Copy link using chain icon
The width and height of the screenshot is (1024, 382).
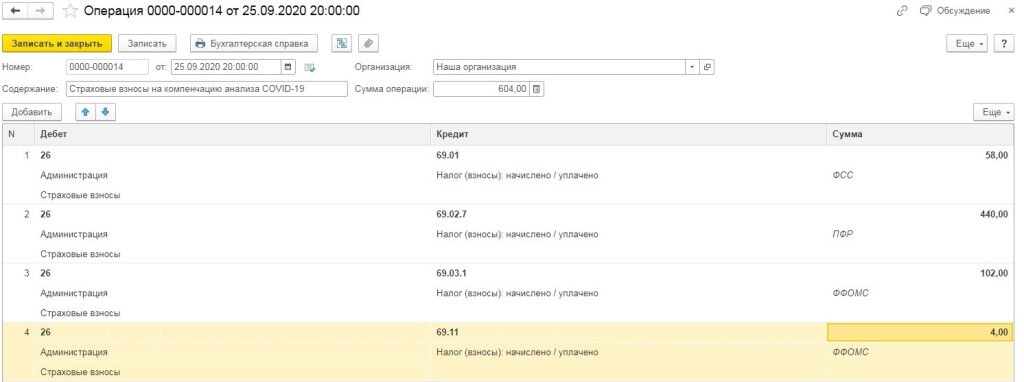coord(902,11)
